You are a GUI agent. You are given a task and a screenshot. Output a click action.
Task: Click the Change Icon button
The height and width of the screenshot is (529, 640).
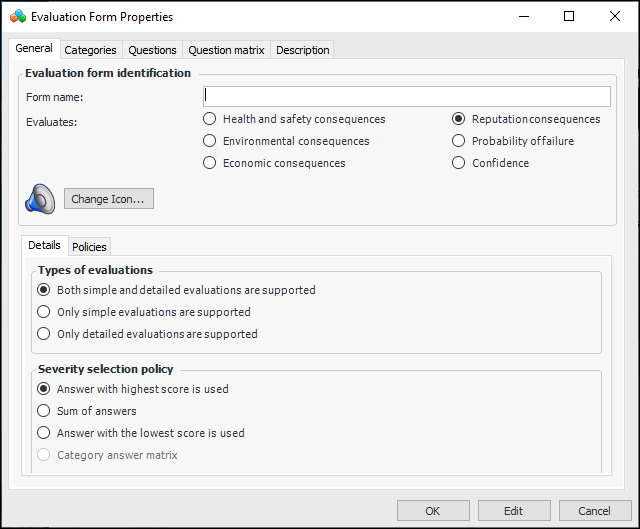click(x=108, y=199)
